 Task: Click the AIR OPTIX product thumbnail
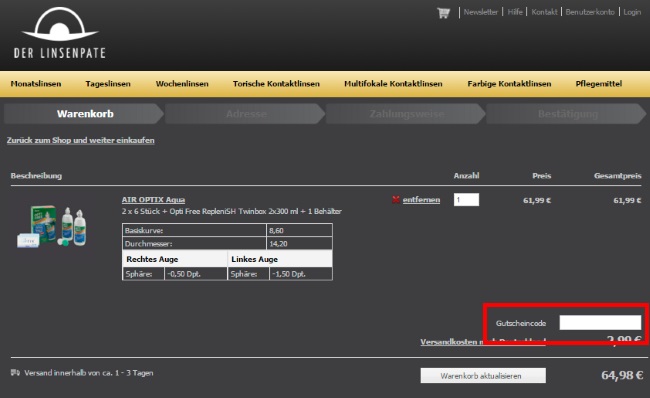coord(52,226)
